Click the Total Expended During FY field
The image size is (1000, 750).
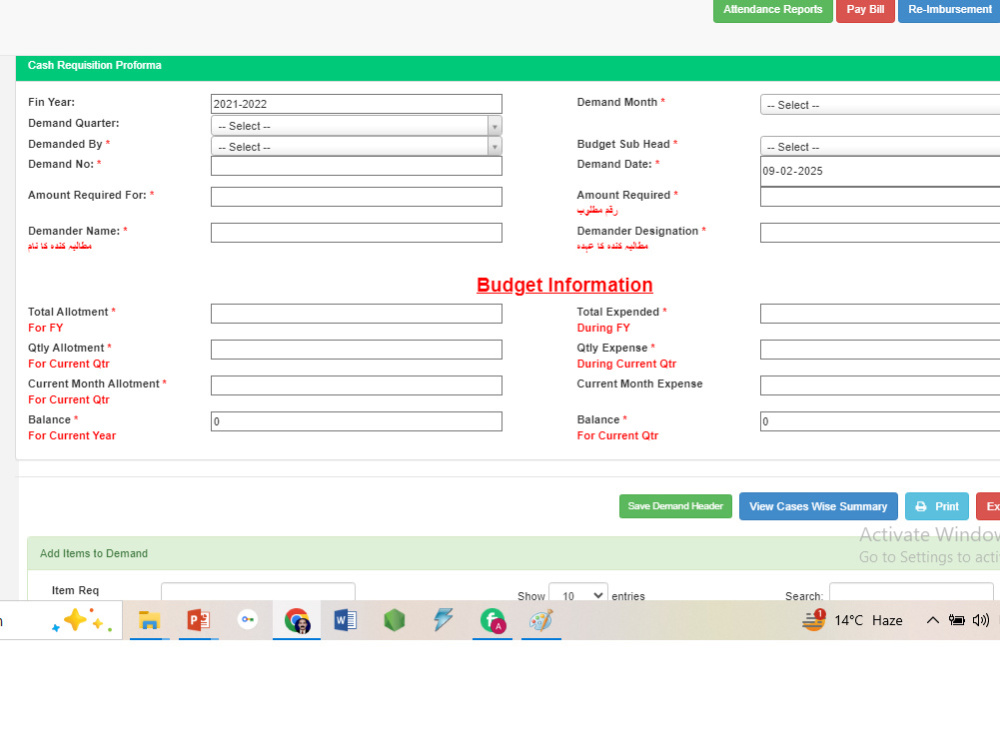(x=880, y=313)
